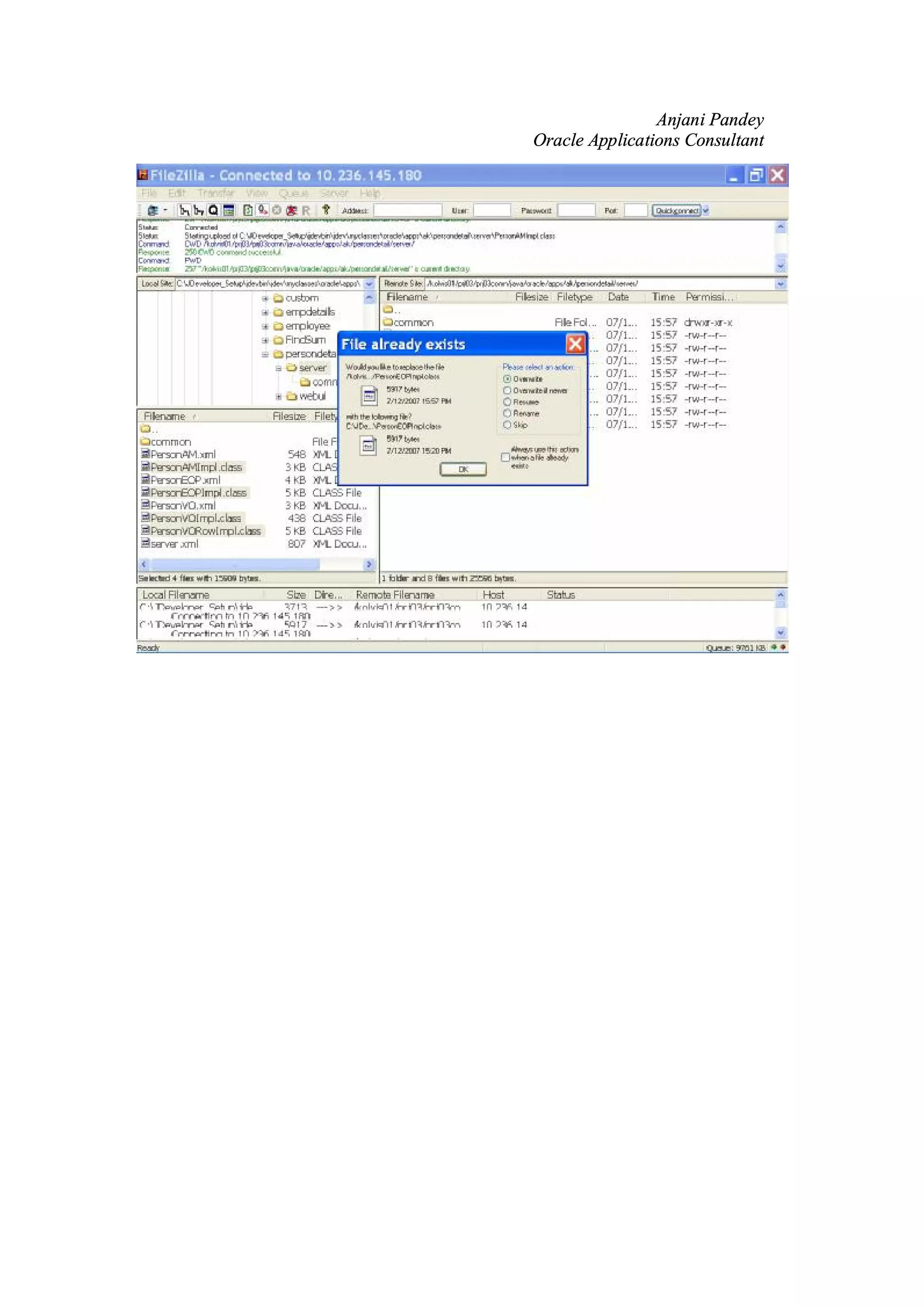This screenshot has height=1306, width=924.
Task: Open the Queue menu
Action: coord(294,194)
